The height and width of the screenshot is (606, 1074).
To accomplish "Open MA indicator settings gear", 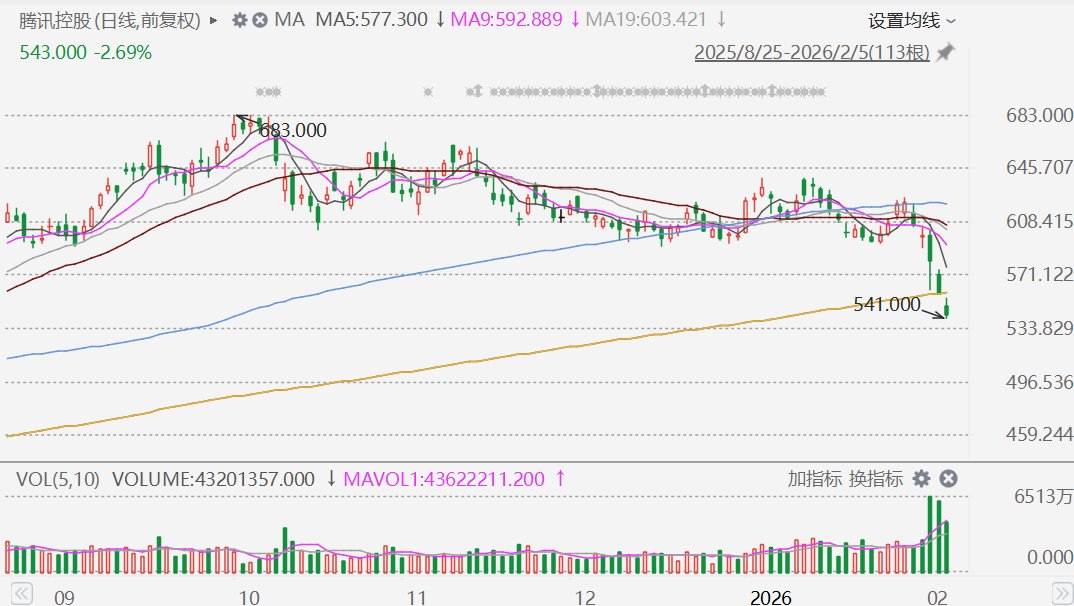I will 239,20.
